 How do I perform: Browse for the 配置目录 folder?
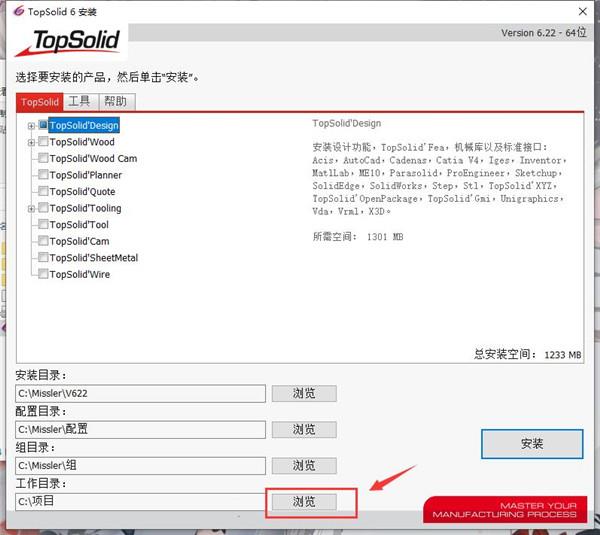pyautogui.click(x=304, y=430)
